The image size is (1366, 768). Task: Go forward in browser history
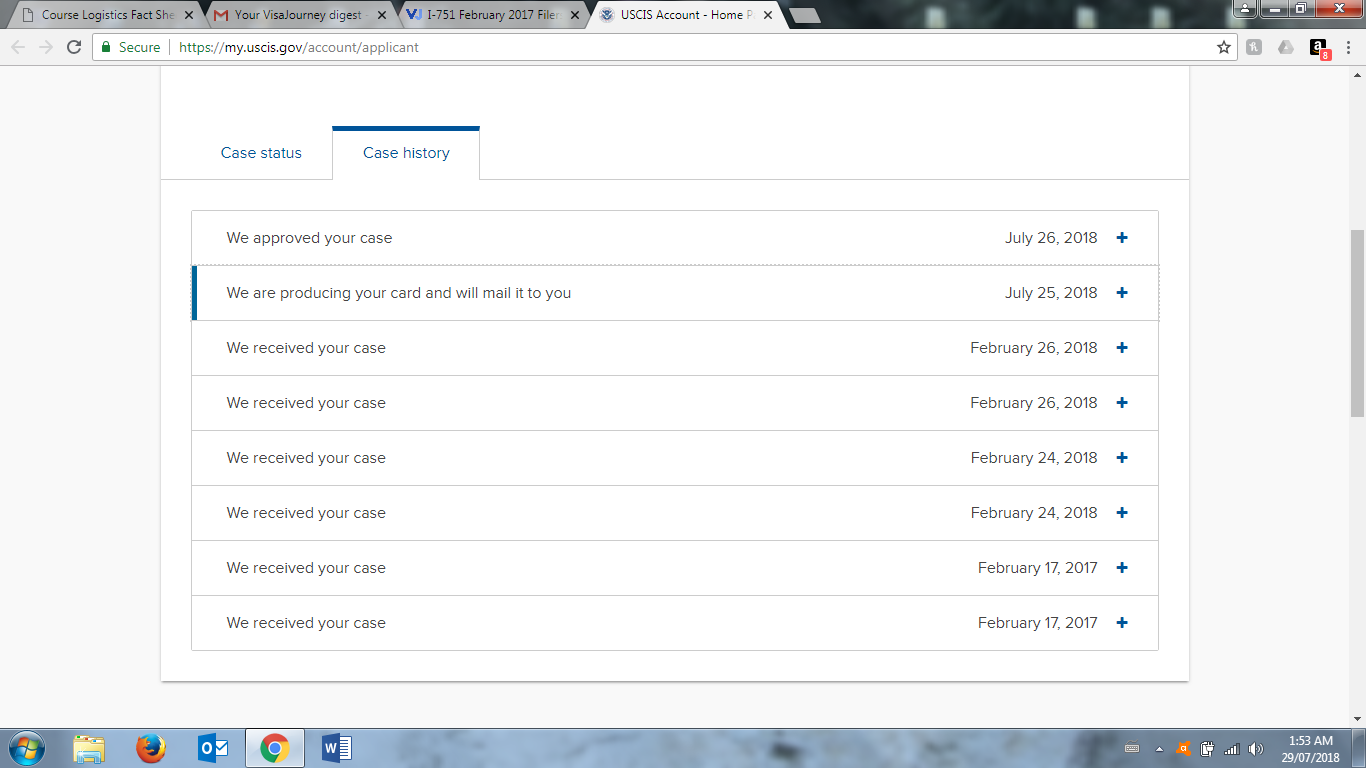click(x=46, y=47)
